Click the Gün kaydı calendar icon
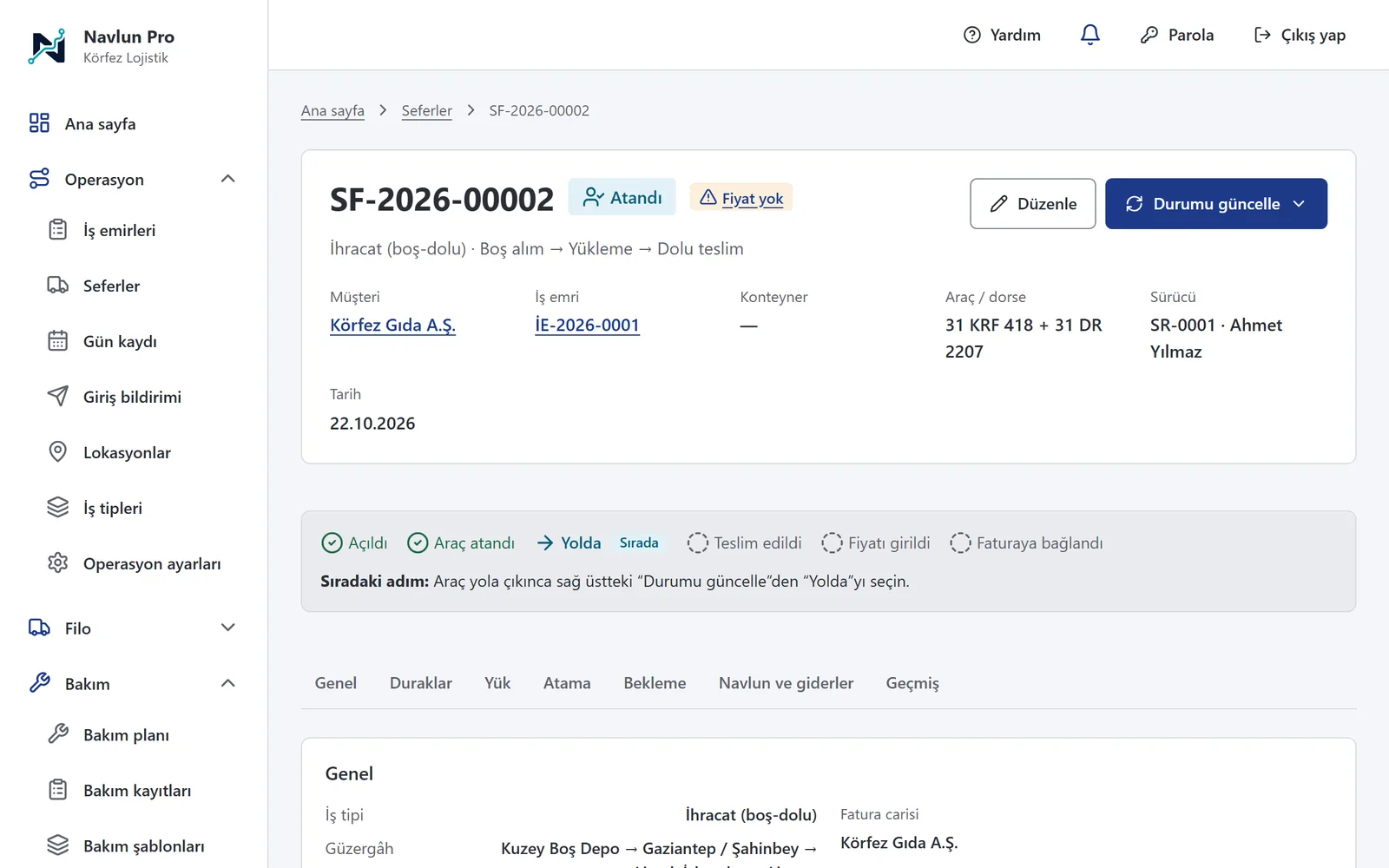Image resolution: width=1389 pixels, height=868 pixels. (58, 341)
